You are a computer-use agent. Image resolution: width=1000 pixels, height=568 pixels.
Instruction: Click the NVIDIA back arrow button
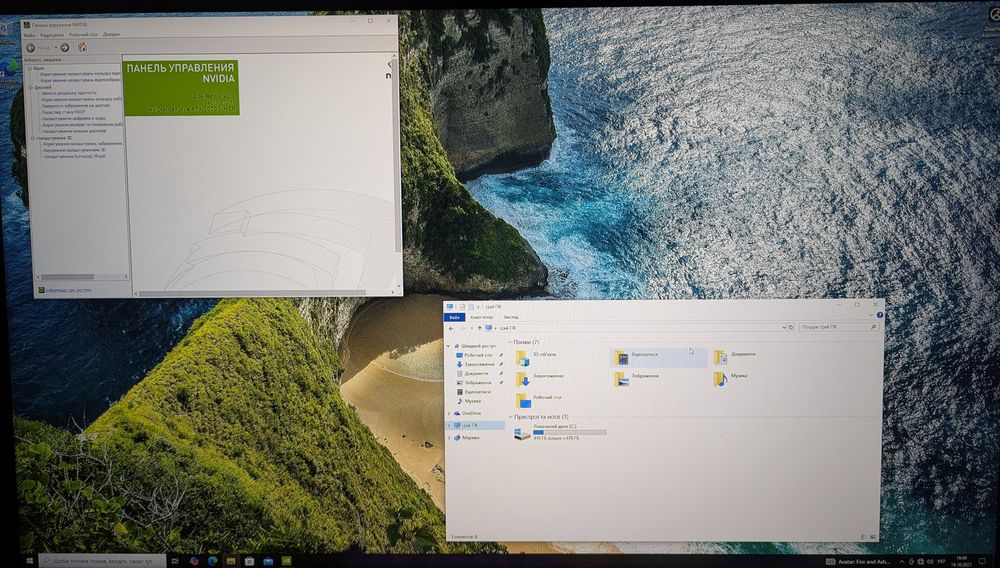coord(31,48)
